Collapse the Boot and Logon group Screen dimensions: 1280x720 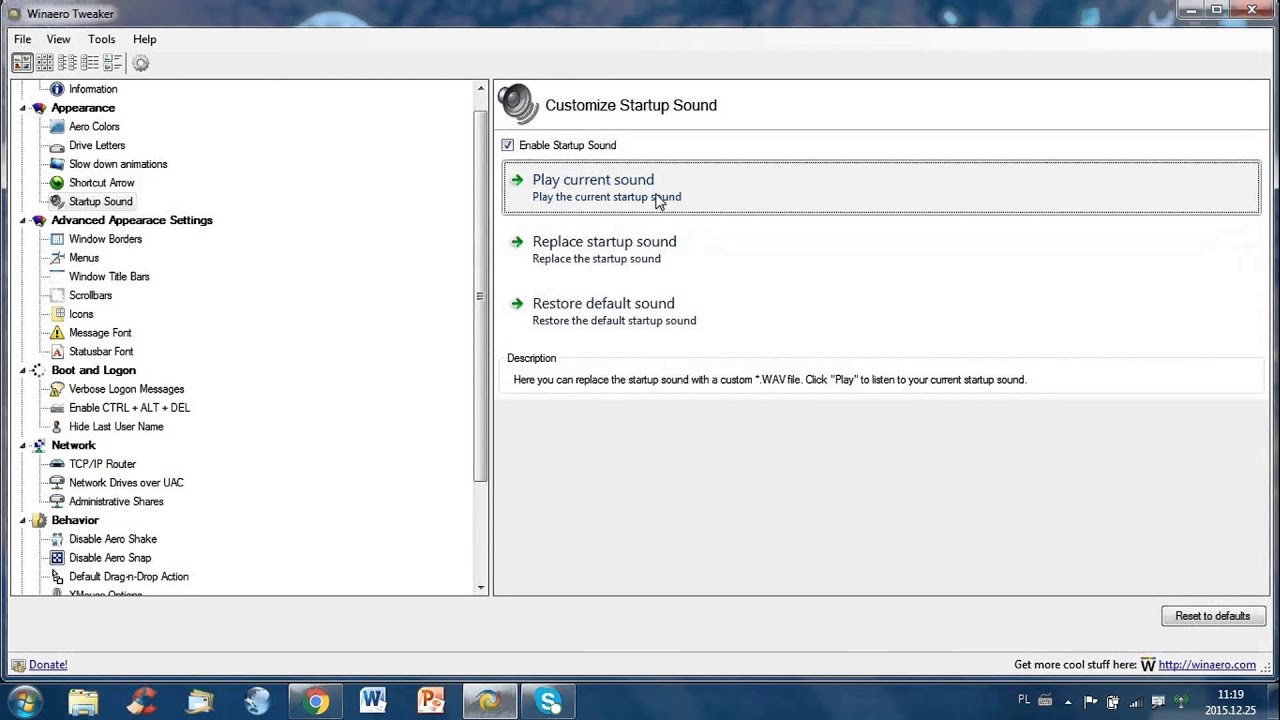[23, 370]
